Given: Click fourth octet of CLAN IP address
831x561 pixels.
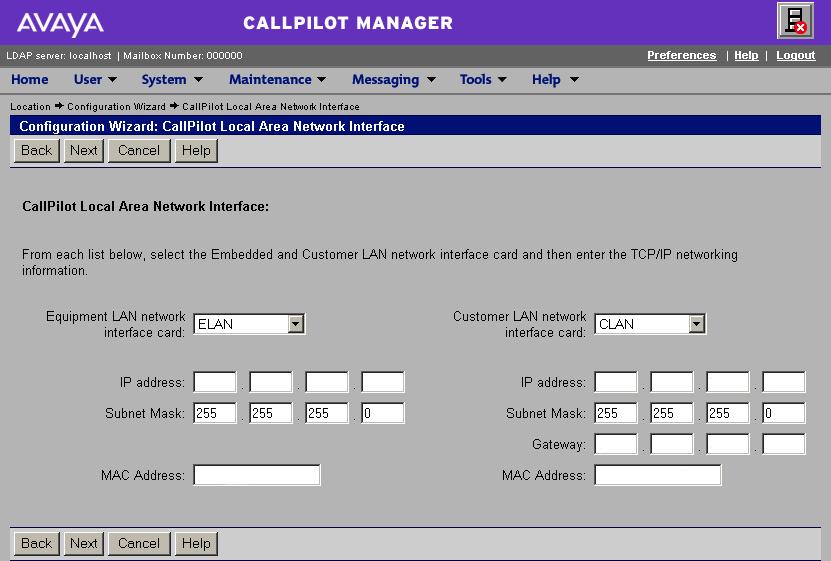Looking at the screenshot, I should click(x=784, y=382).
